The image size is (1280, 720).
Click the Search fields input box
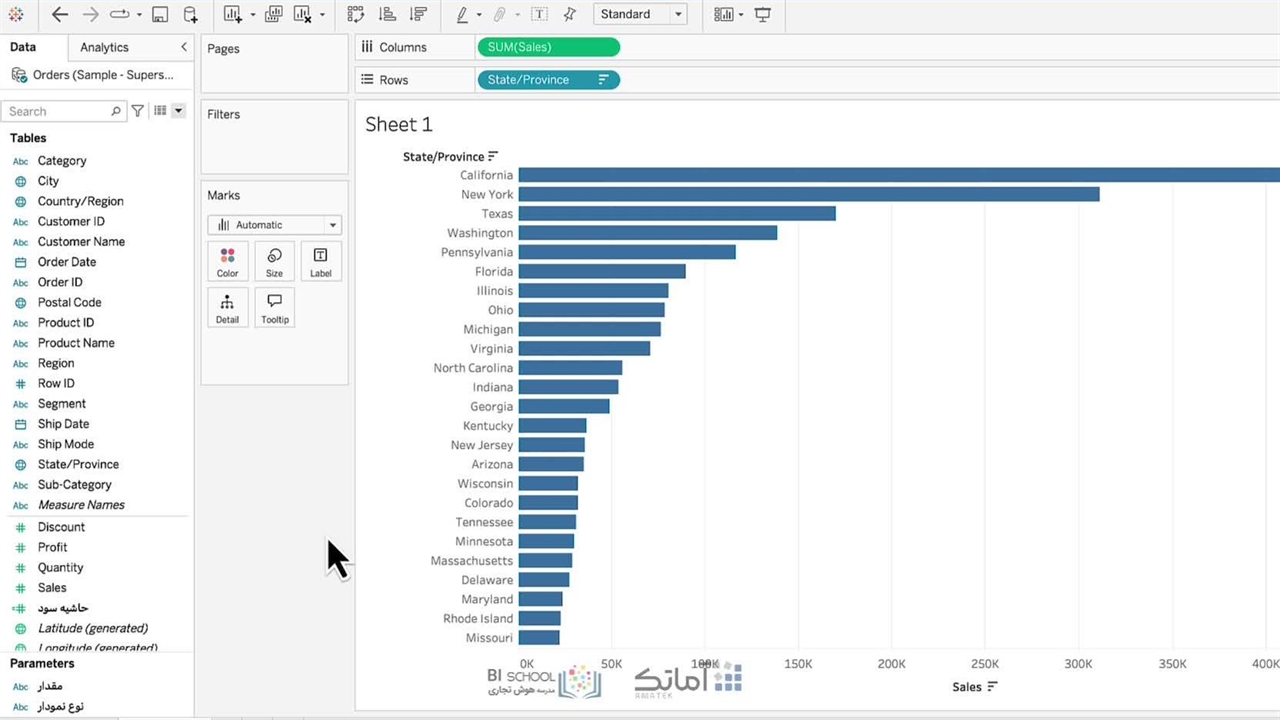point(62,111)
